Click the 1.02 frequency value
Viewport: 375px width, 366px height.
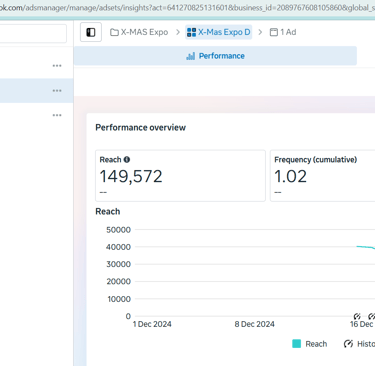click(290, 176)
